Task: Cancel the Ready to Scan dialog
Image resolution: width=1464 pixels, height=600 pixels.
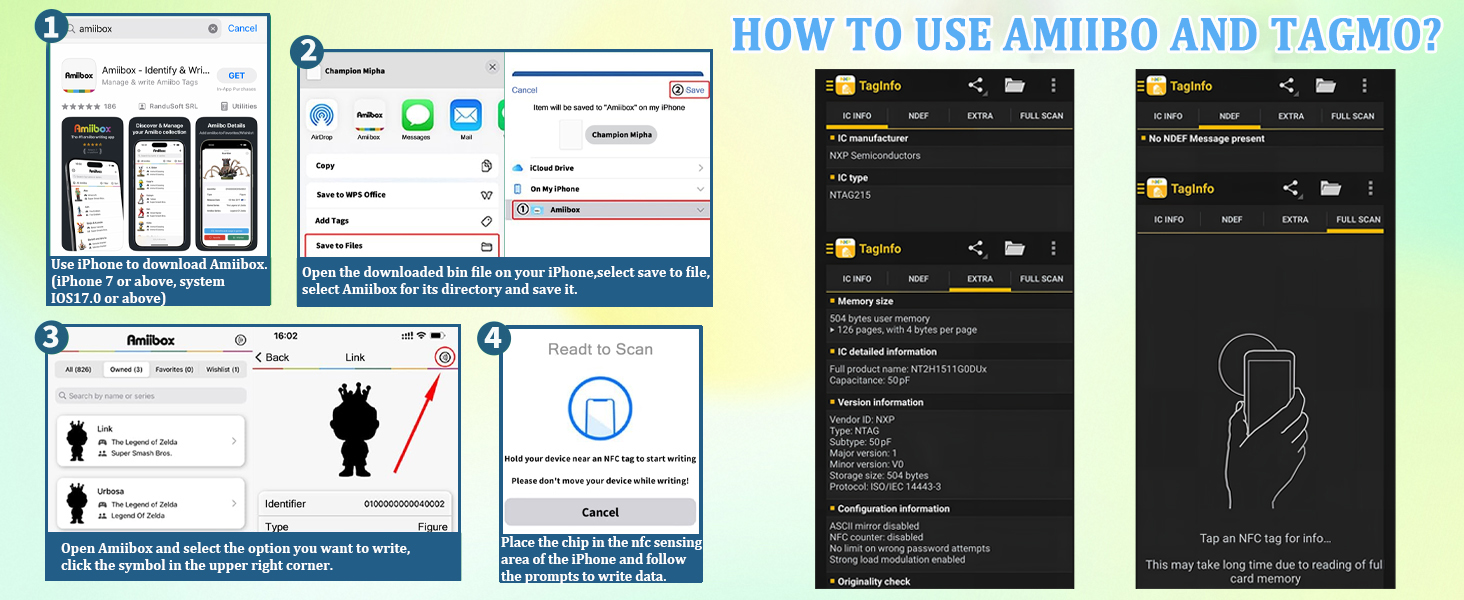Action: (x=600, y=512)
